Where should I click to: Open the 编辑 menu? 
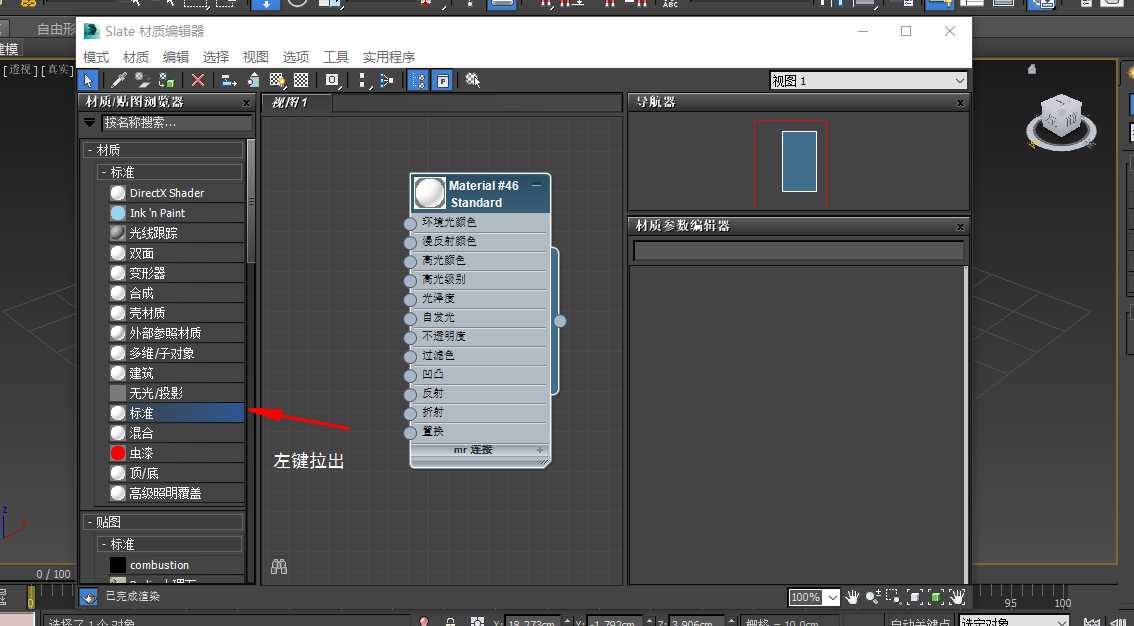tap(176, 56)
